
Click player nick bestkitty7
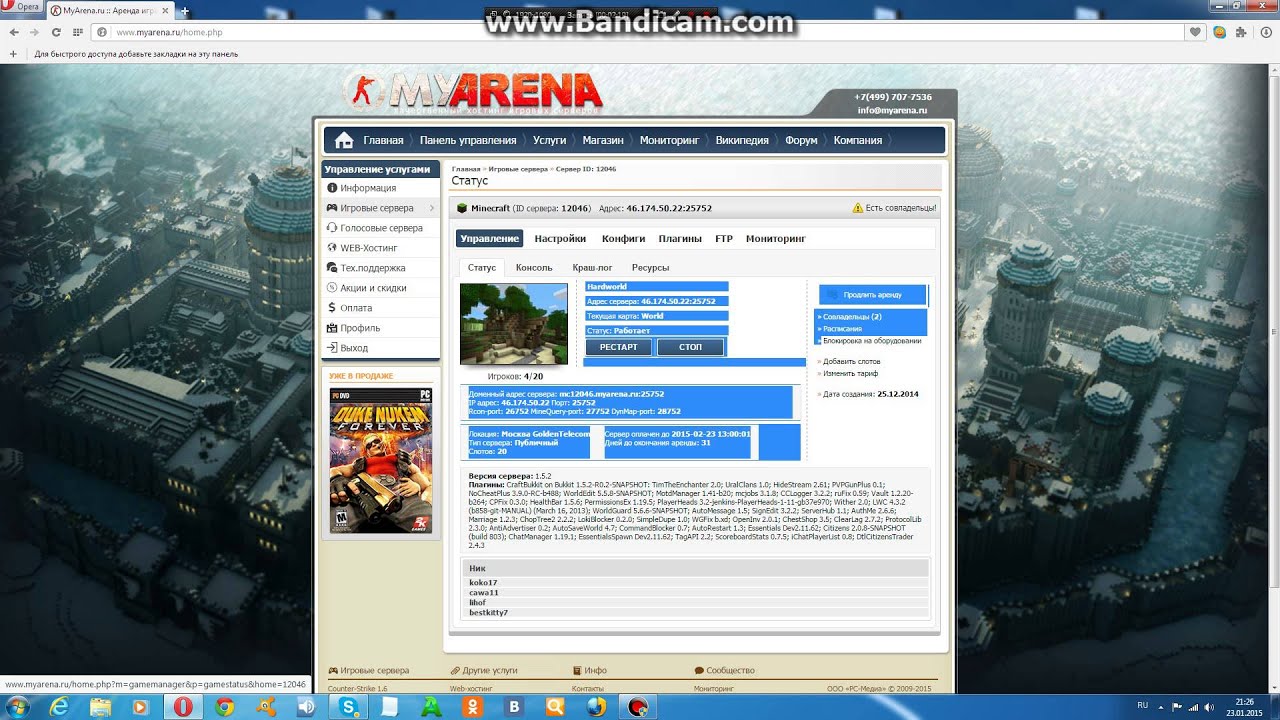click(x=489, y=612)
